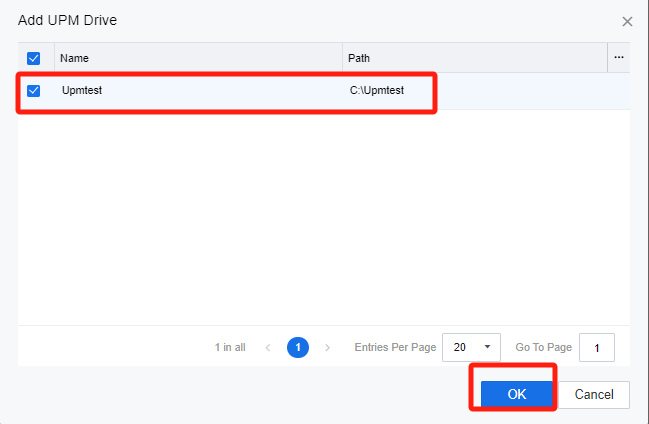Click the Go To Page input field
The width and height of the screenshot is (649, 424).
pos(597,347)
